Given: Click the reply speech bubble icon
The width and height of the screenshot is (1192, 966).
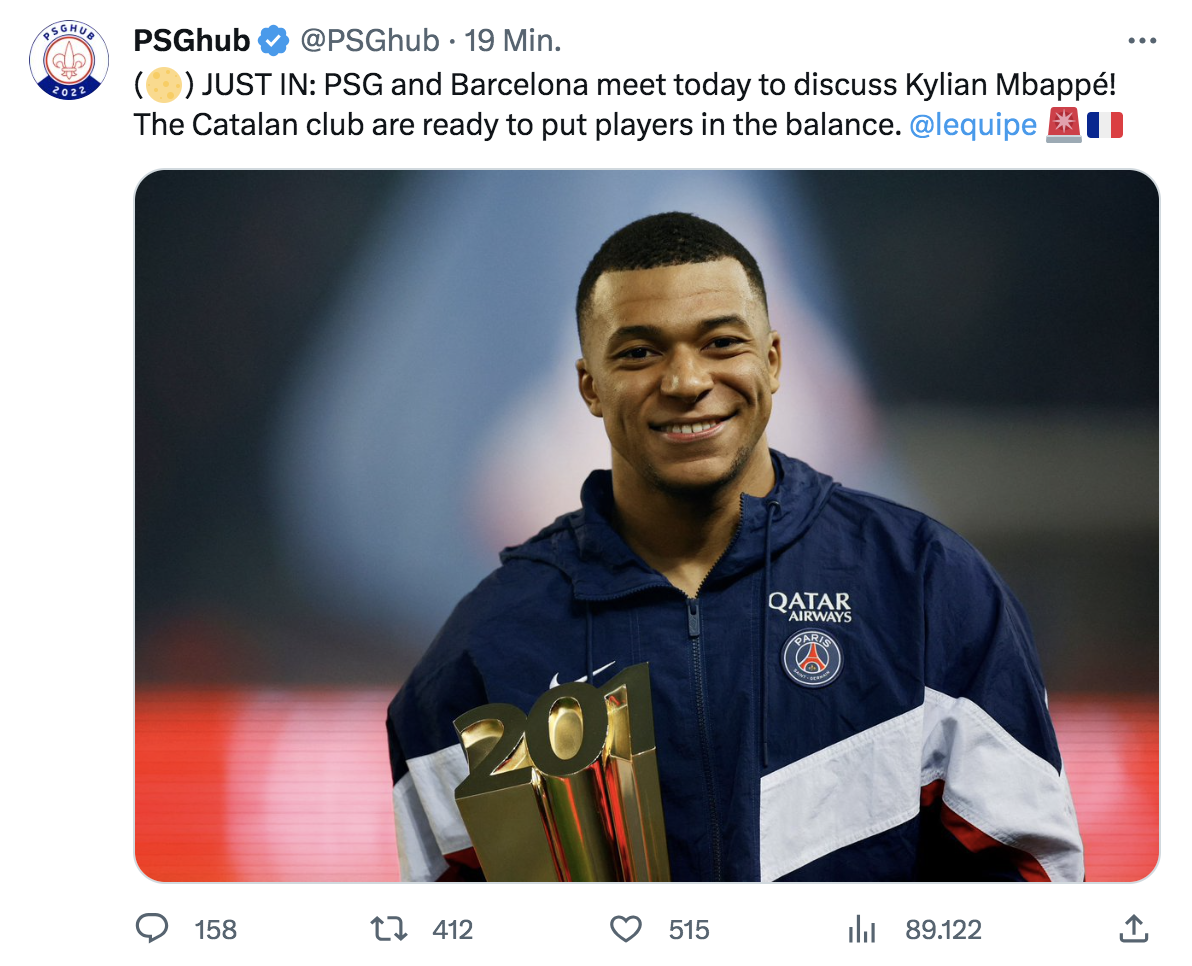Looking at the screenshot, I should coord(151,929).
